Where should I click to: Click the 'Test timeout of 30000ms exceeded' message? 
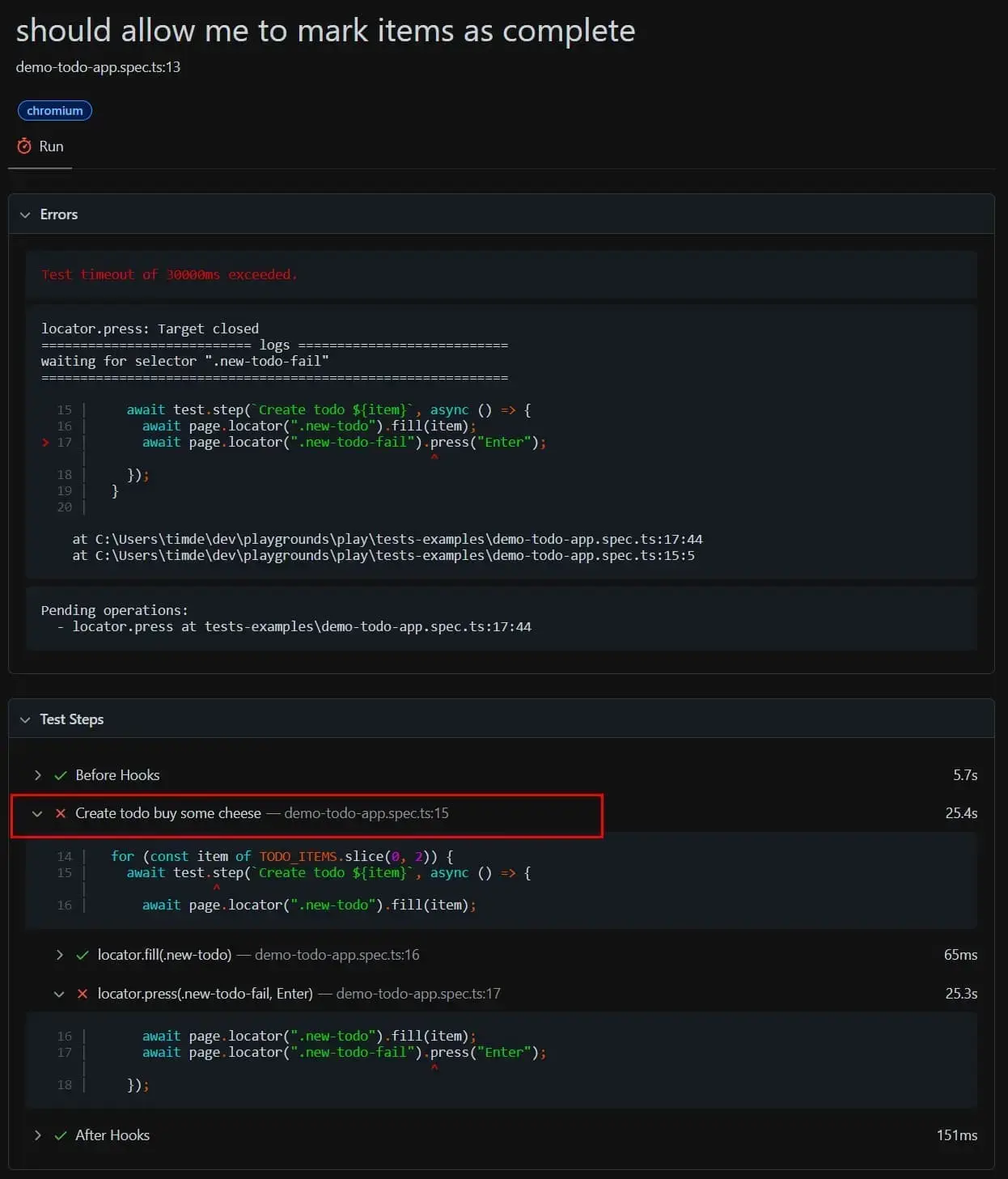(169, 274)
